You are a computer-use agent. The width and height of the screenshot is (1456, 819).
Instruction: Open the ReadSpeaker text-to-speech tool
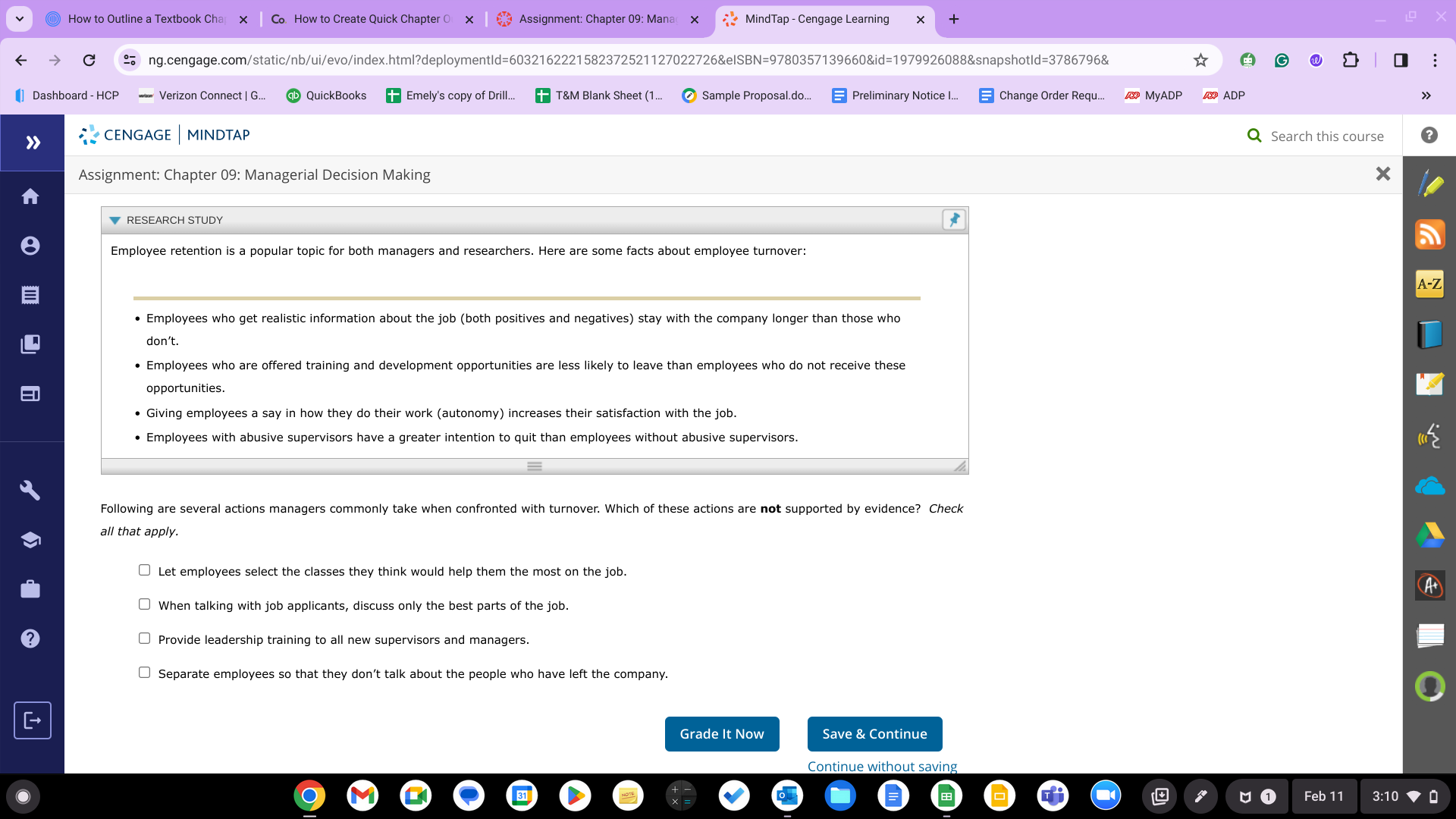coord(1429,435)
